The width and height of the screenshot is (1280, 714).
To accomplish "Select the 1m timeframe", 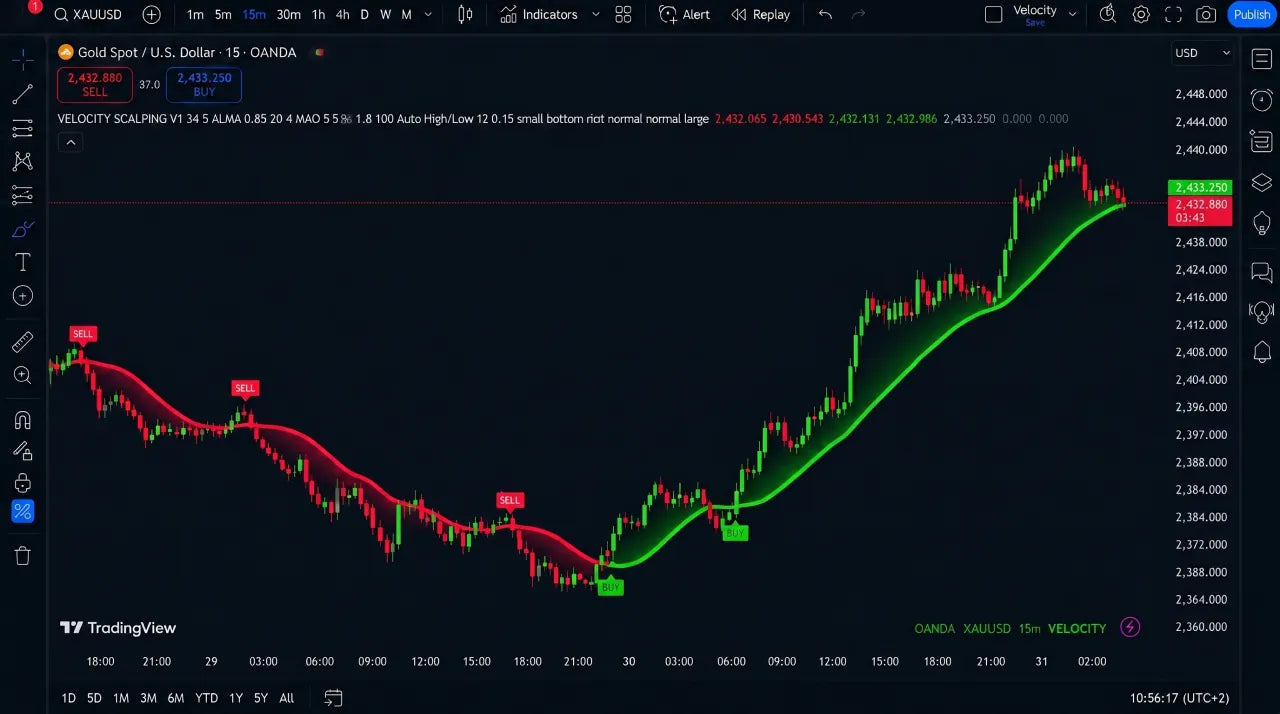I will 195,15.
